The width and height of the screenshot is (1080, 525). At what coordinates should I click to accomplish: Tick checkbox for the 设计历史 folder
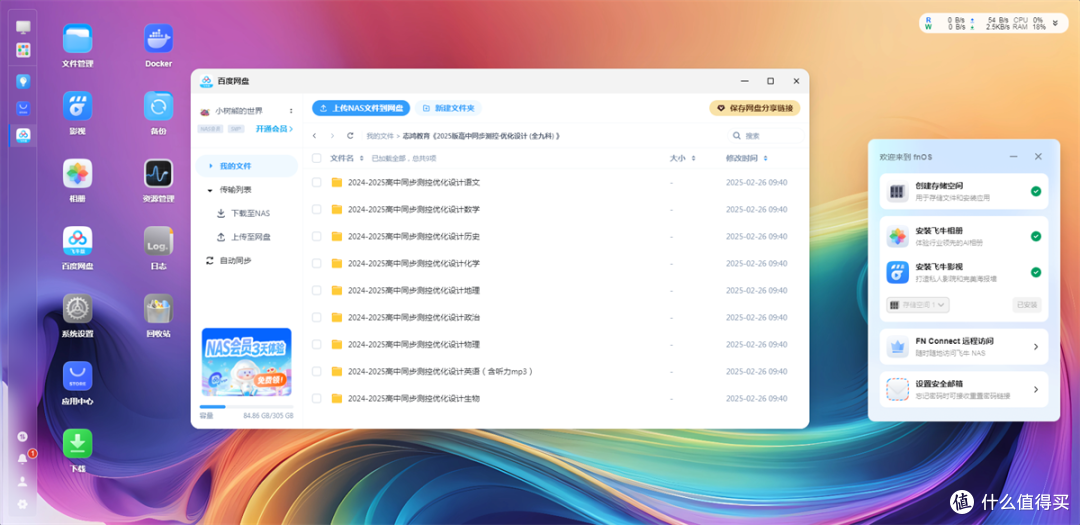[317, 236]
